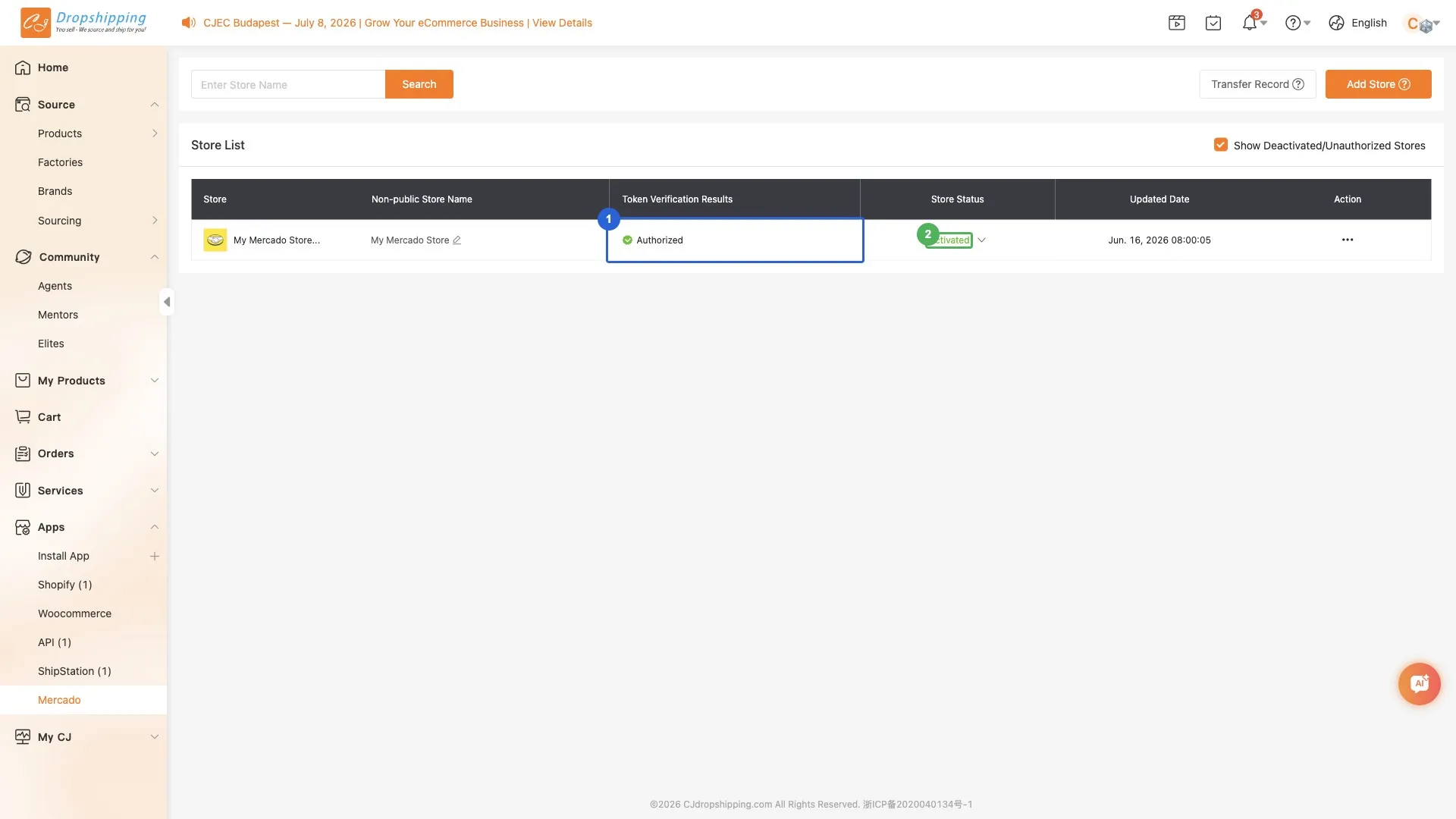Uncheck Show Deactivated/Unauthorized Stores
The height and width of the screenshot is (819, 1456).
point(1221,145)
